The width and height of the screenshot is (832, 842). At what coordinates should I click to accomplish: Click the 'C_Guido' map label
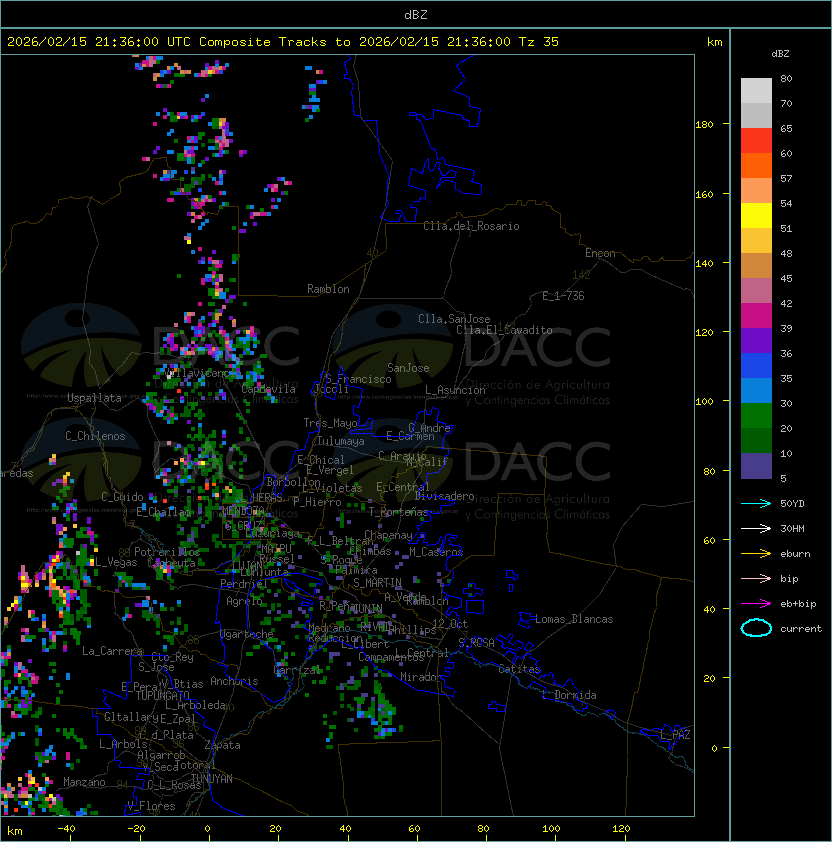[122, 497]
